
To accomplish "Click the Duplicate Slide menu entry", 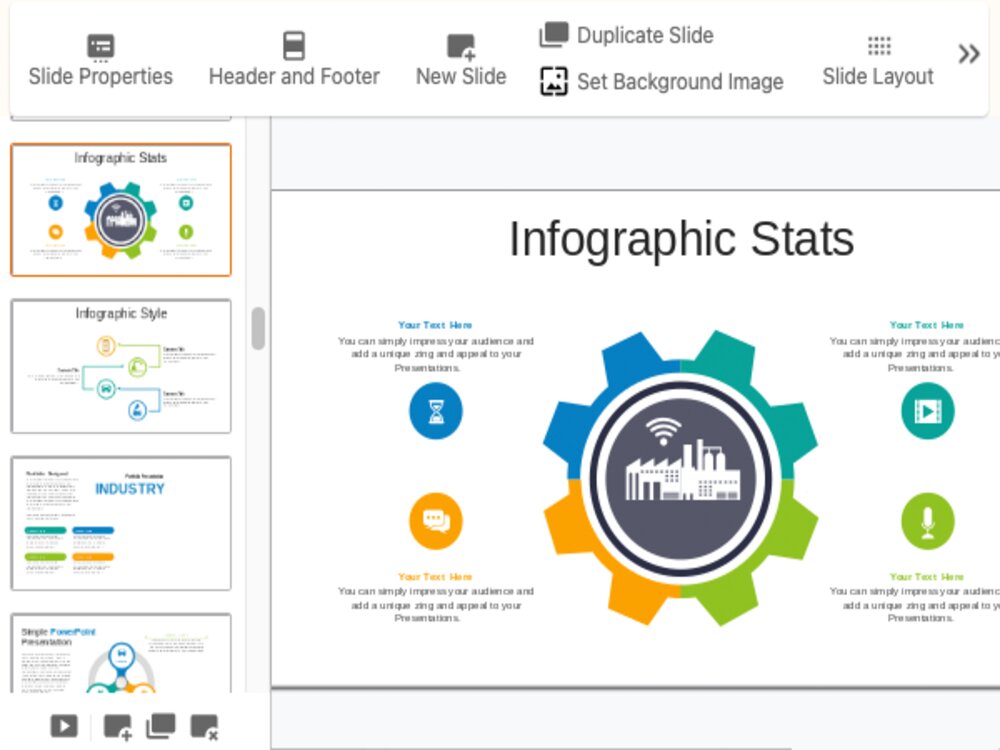I will tap(644, 35).
